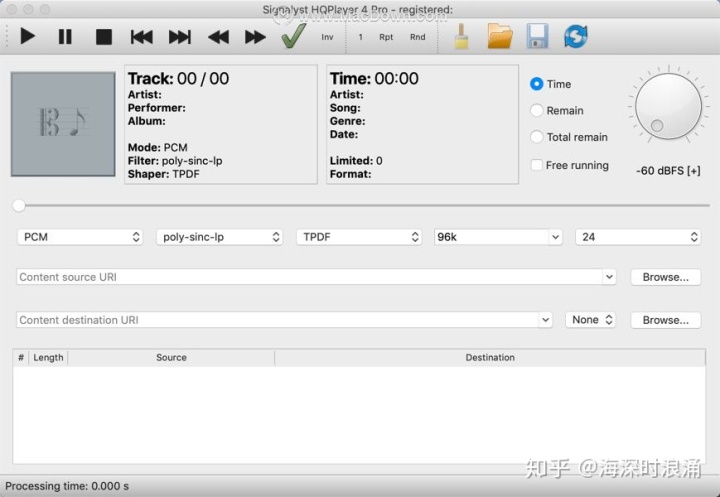Open the TPDF shaper dropdown

click(x=359, y=237)
